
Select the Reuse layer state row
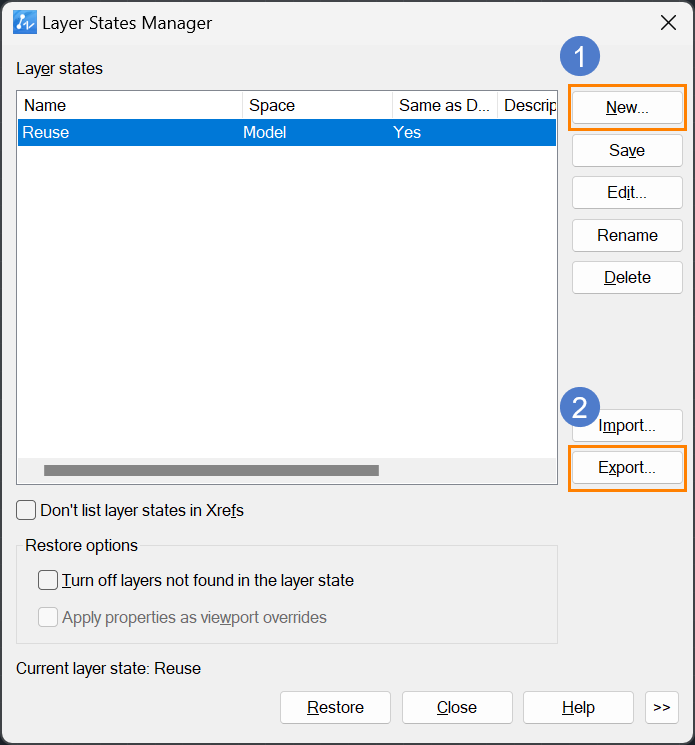tap(287, 132)
